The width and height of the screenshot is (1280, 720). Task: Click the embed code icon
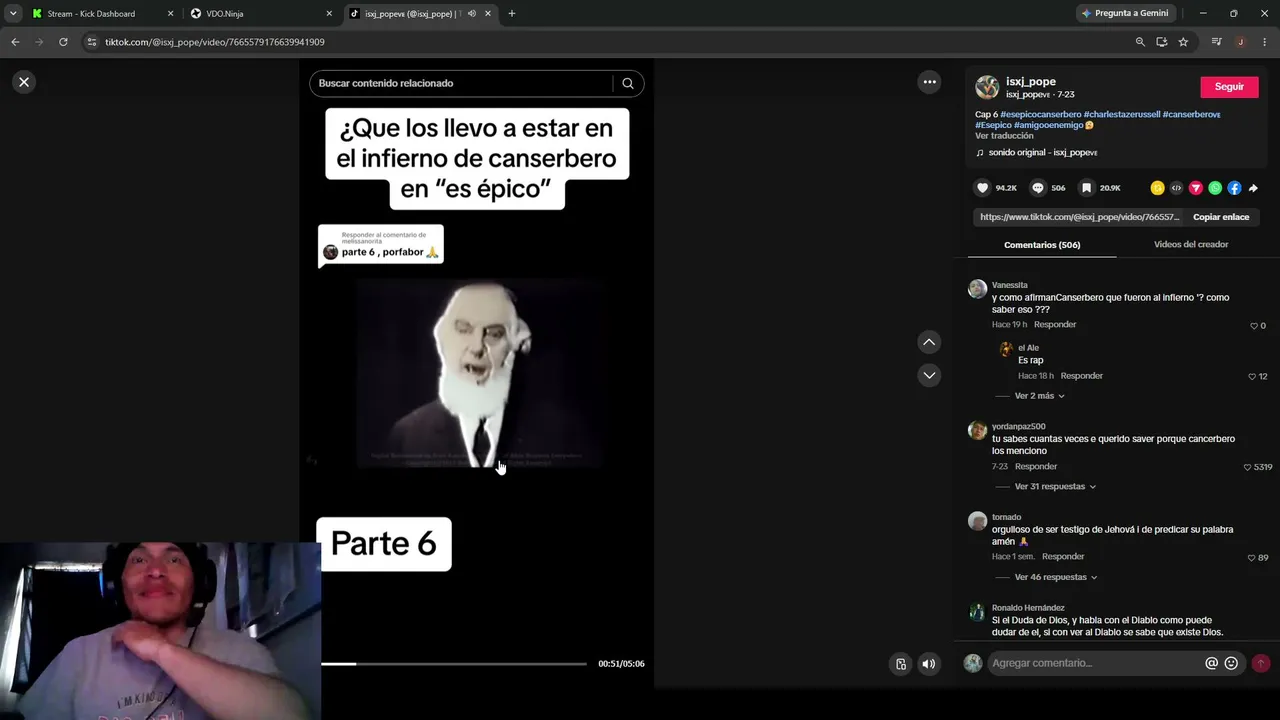coord(1176,188)
